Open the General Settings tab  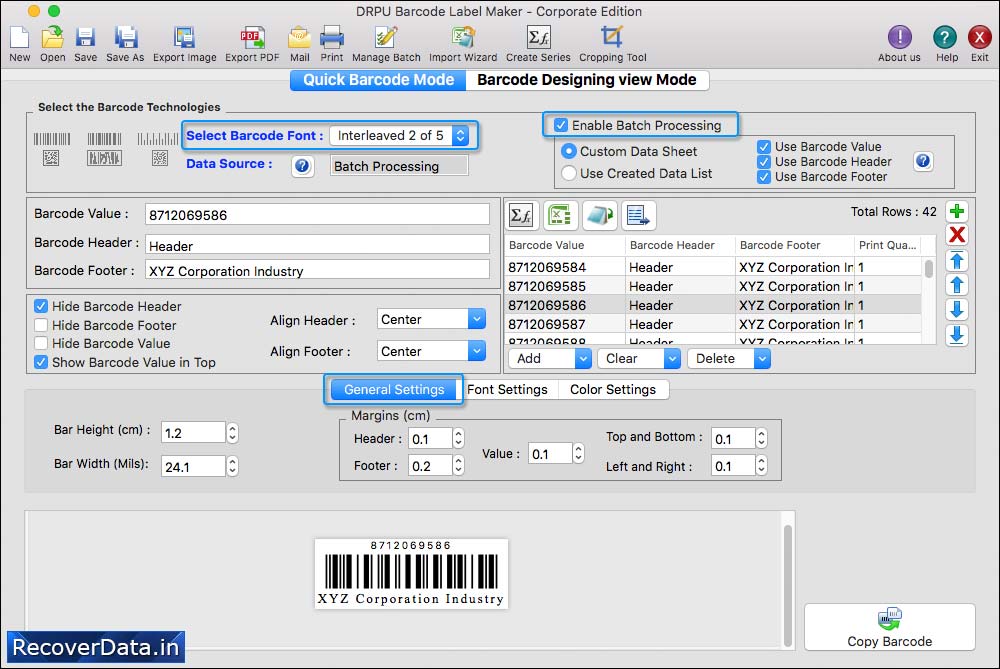tap(394, 389)
